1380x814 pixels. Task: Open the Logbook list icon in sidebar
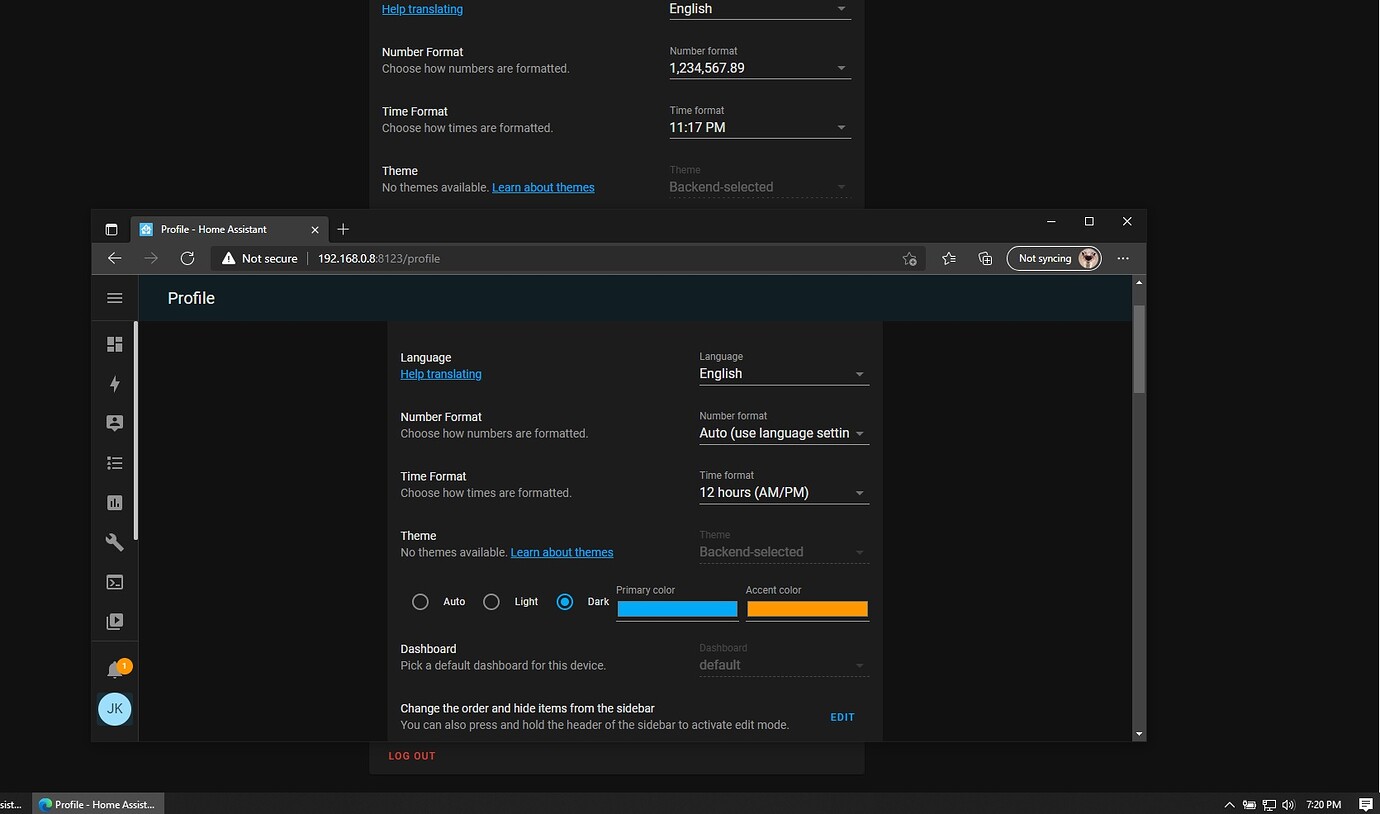pyautogui.click(x=115, y=463)
